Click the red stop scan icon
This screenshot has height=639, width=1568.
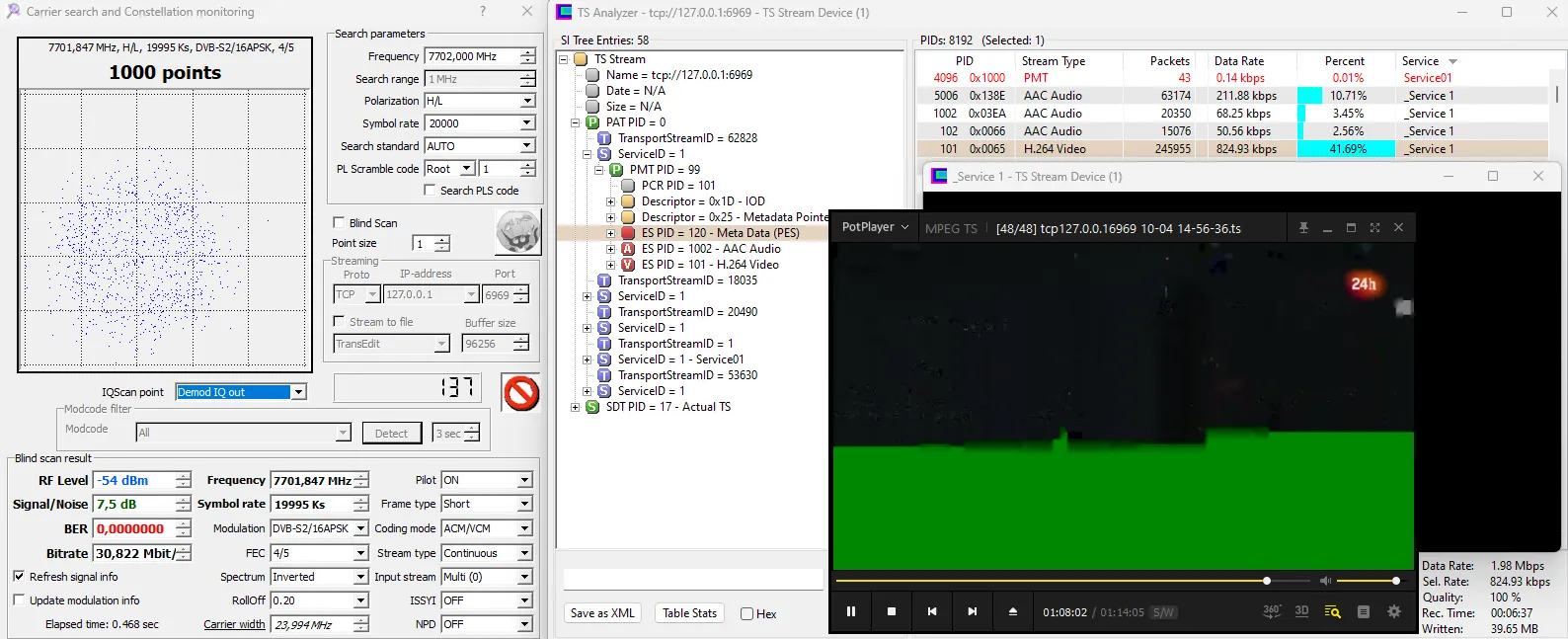click(520, 393)
